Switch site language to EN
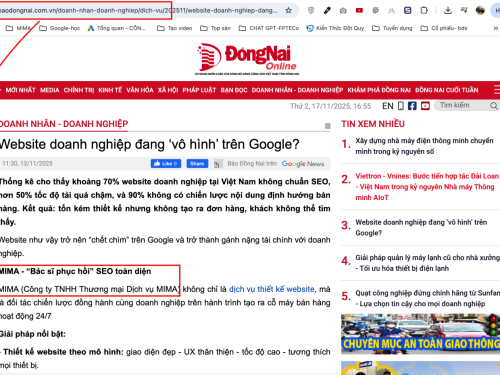 388,106
